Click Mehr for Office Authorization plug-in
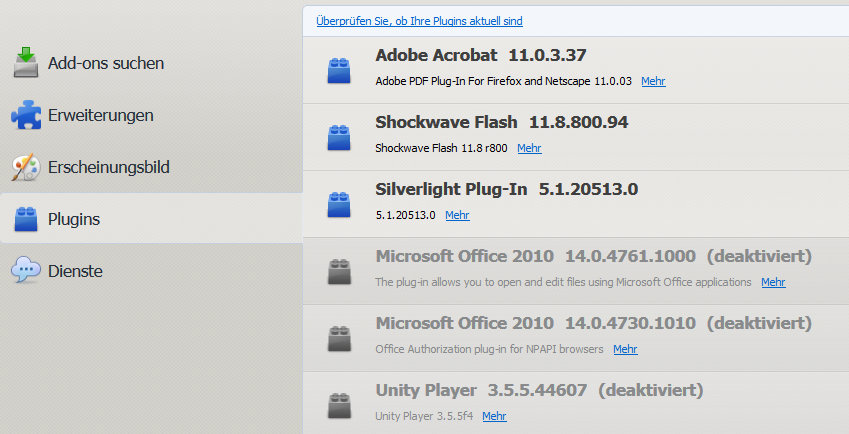This screenshot has width=849, height=434. (625, 349)
